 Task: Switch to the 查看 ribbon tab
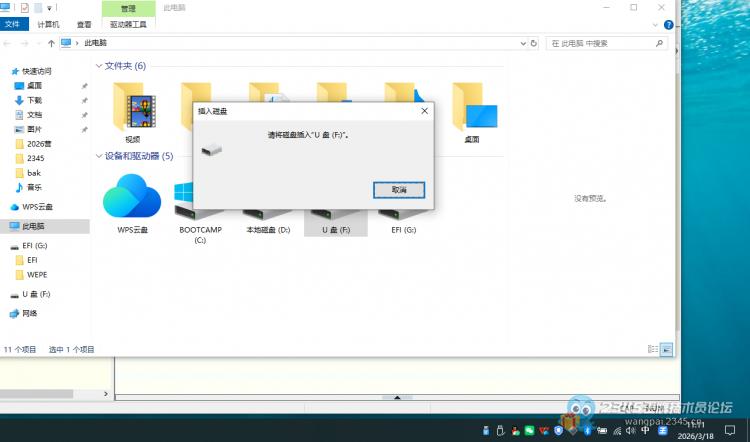point(83,22)
